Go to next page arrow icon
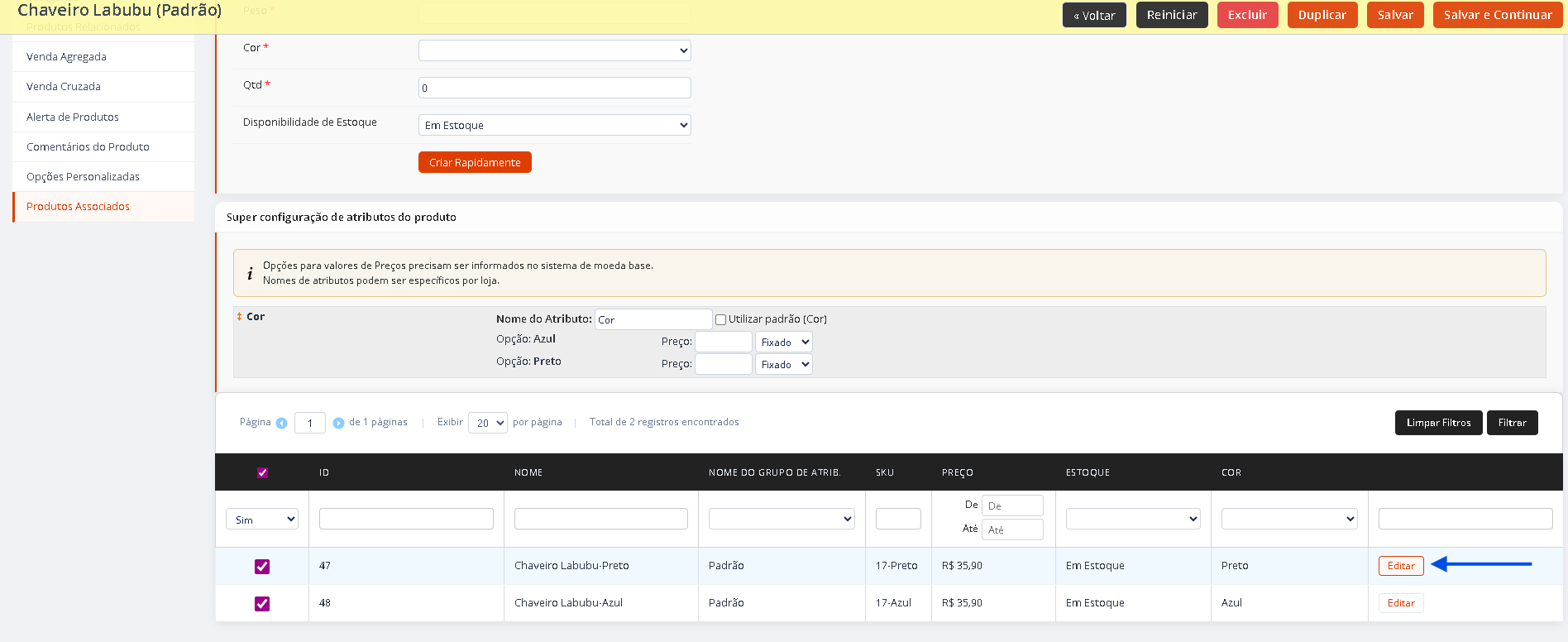 pyautogui.click(x=338, y=423)
